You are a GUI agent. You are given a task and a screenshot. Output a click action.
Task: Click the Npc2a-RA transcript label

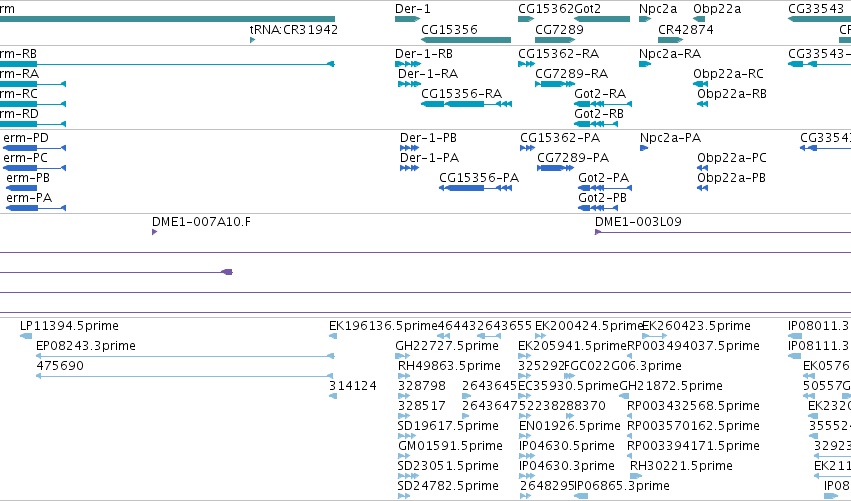tap(670, 54)
